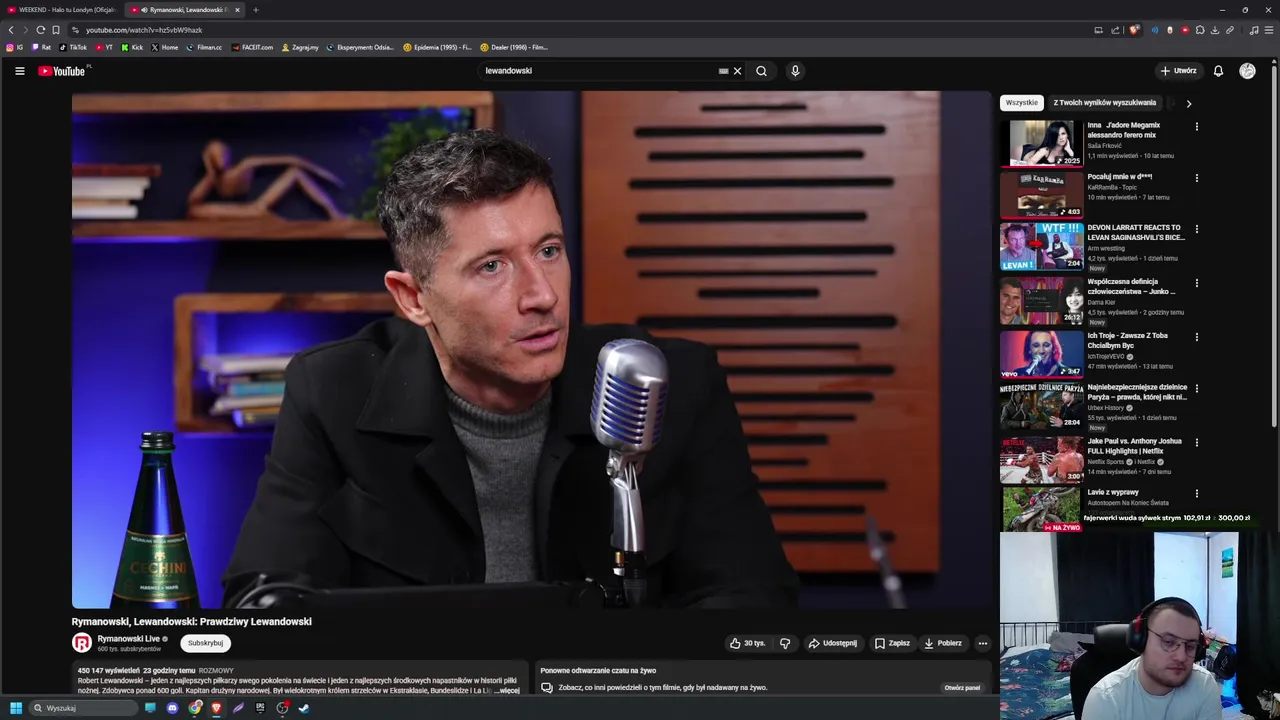This screenshot has width=1280, height=720.
Task: Open options menu for the Ich Troje video
Action: pos(1196,337)
